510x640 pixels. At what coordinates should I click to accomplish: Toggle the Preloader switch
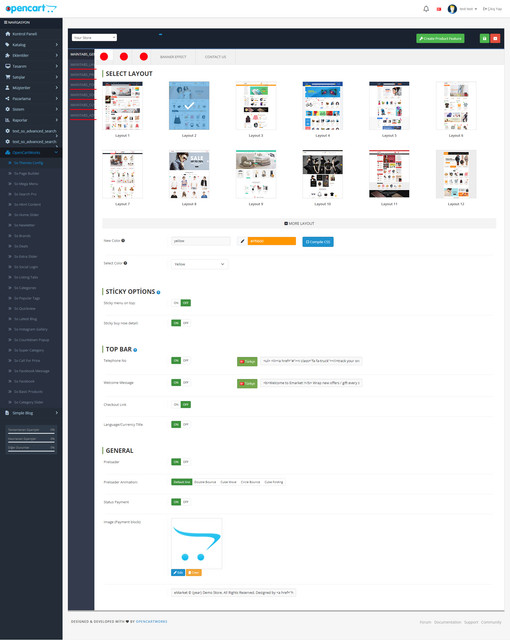(181, 462)
